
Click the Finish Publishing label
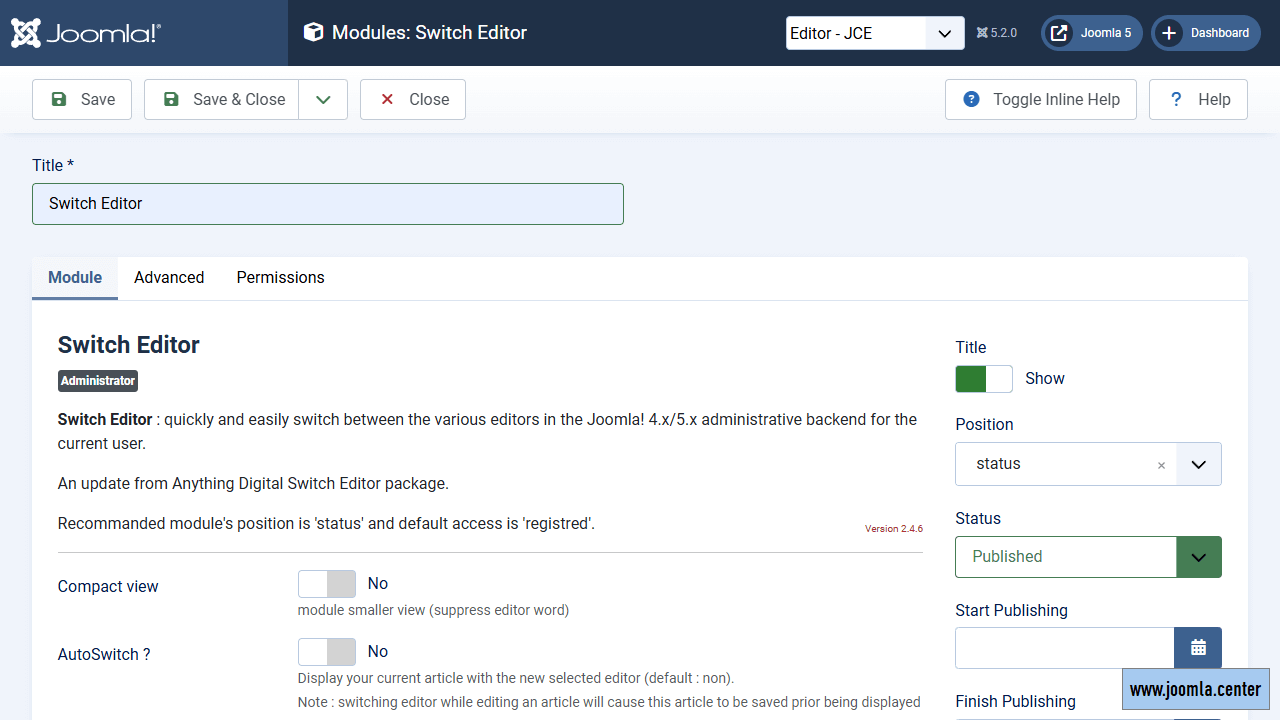(x=1015, y=702)
